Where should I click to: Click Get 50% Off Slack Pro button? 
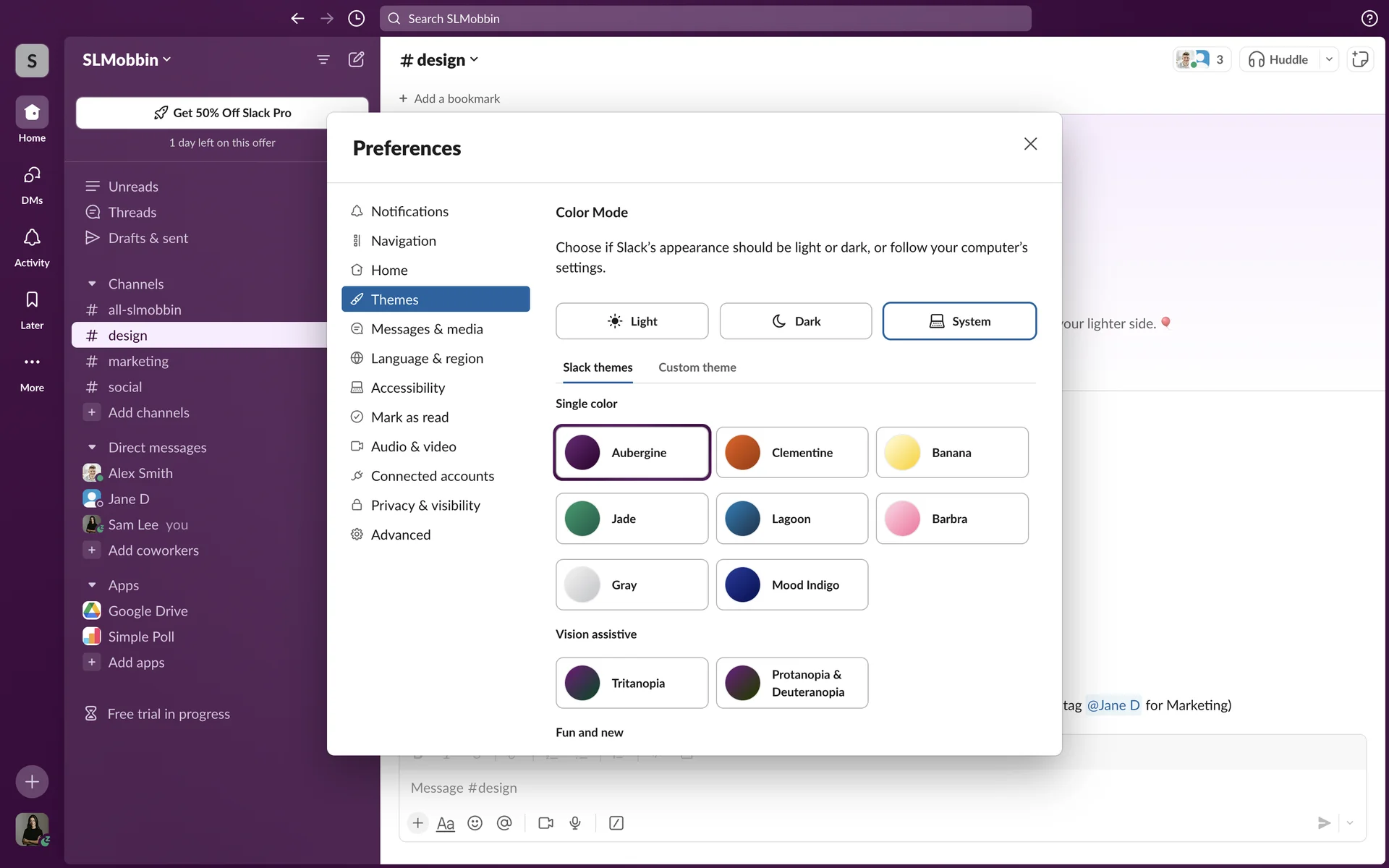[222, 113]
